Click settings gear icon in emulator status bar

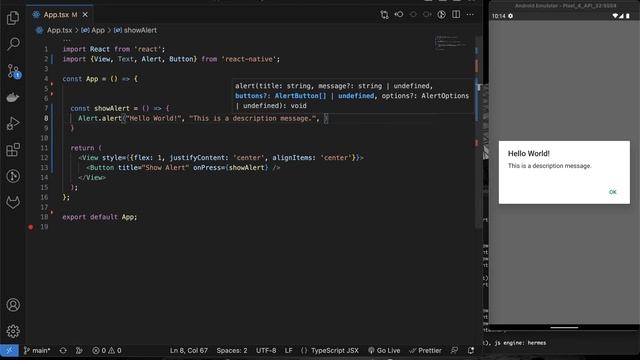510,16
